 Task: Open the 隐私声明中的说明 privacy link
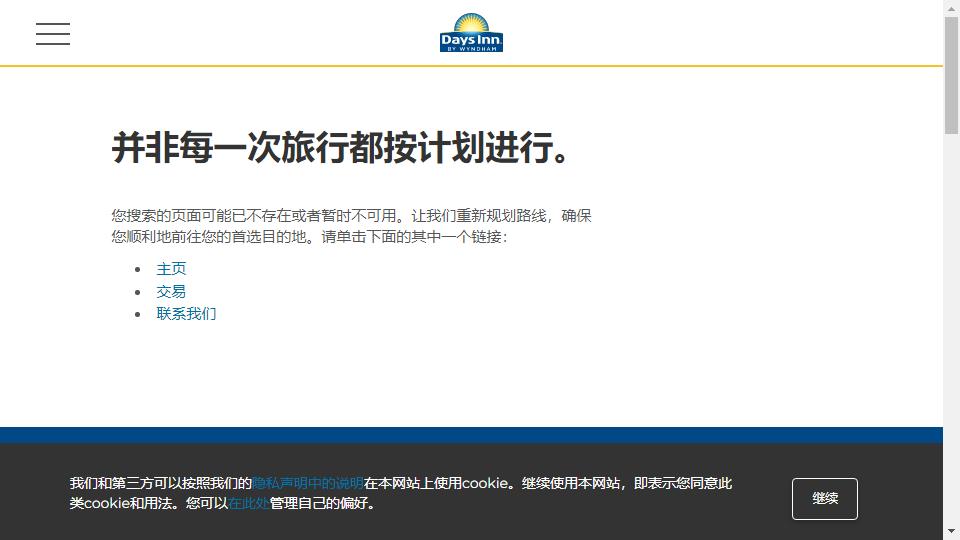pos(307,483)
